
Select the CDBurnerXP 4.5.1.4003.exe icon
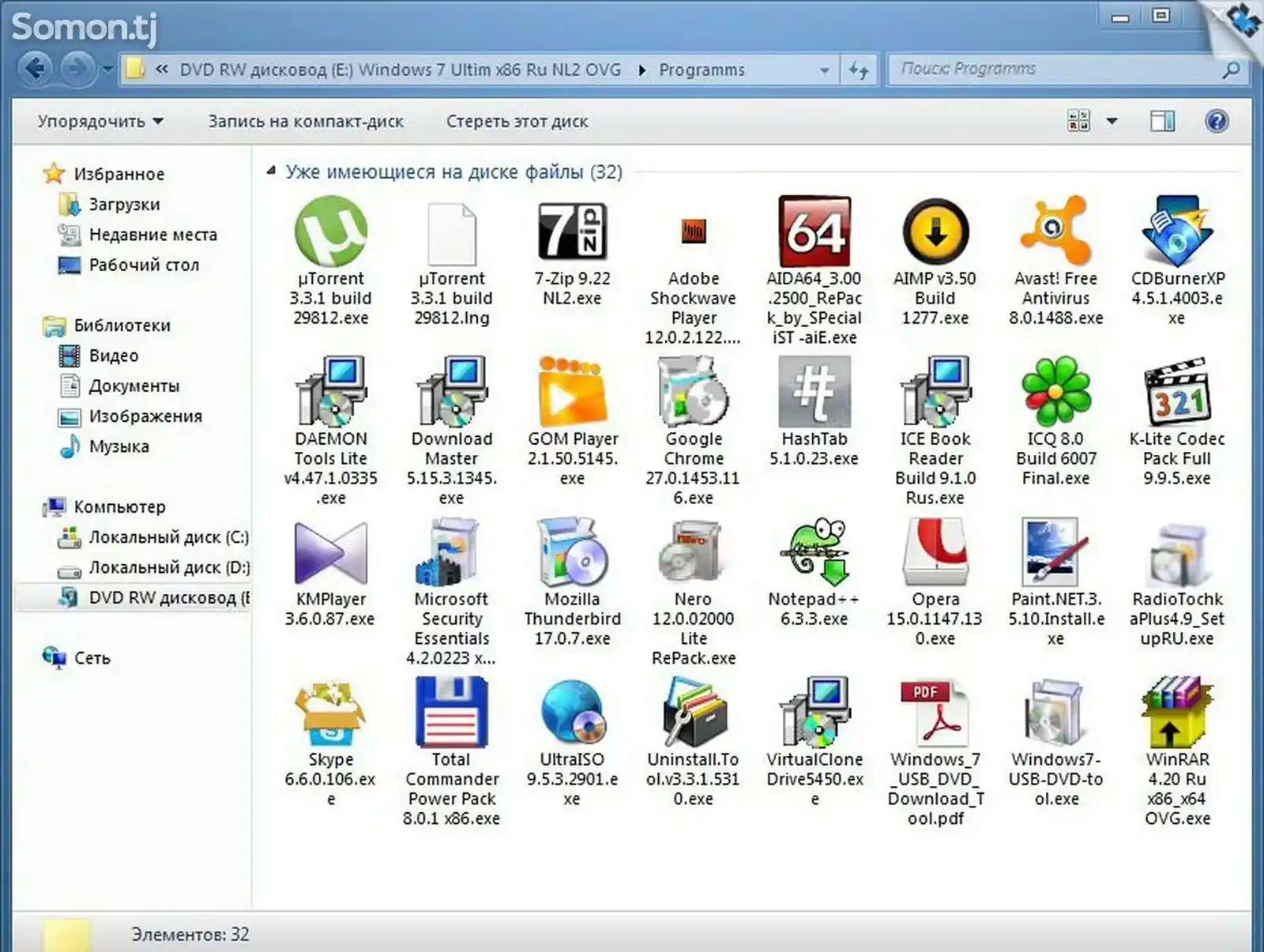click(x=1177, y=231)
